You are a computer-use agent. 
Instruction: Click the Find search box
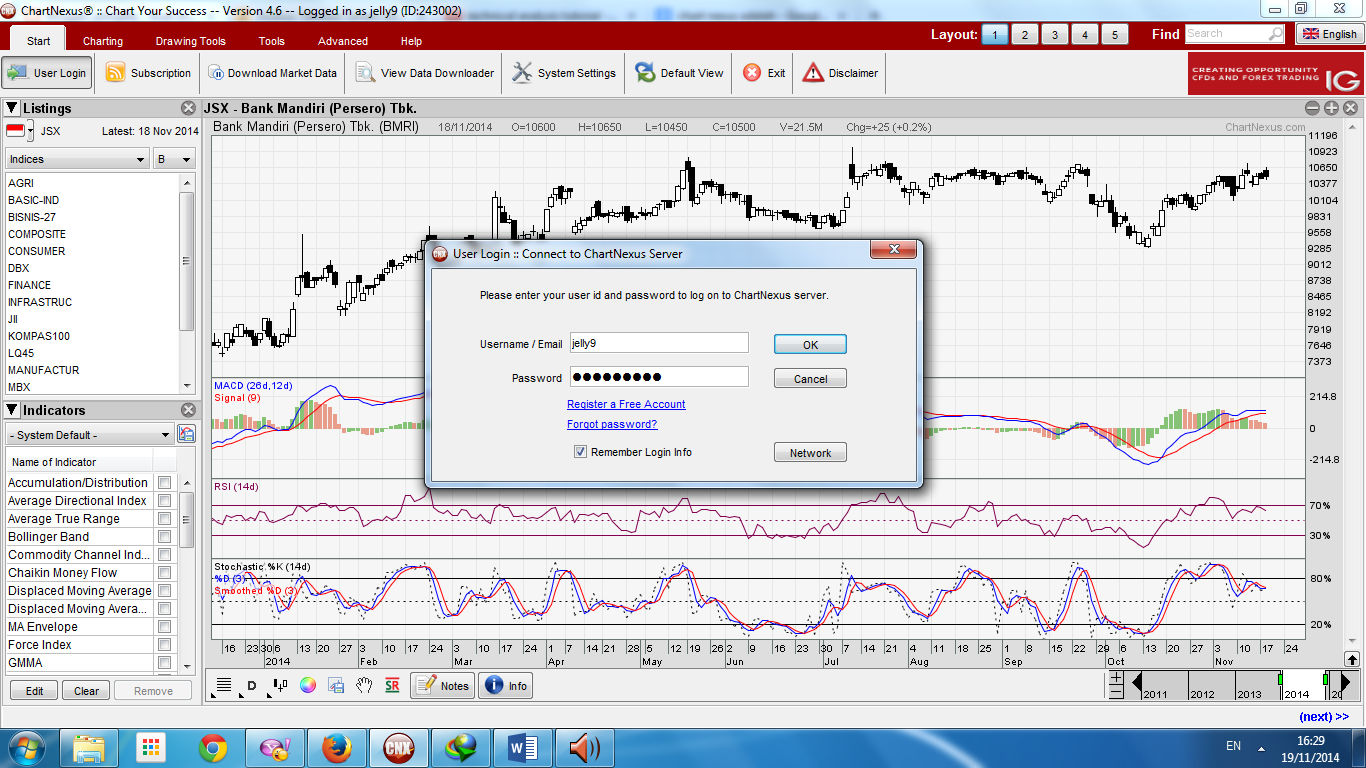pos(1235,34)
